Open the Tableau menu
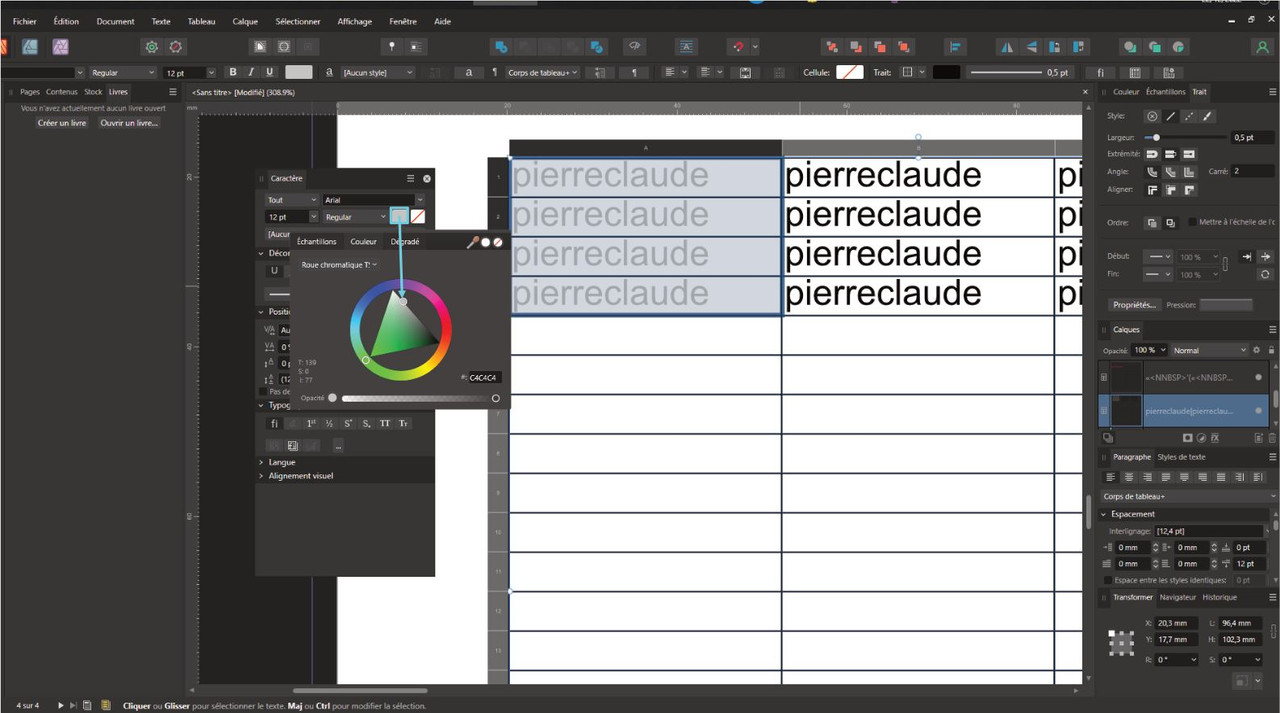The height and width of the screenshot is (713, 1280). [201, 21]
